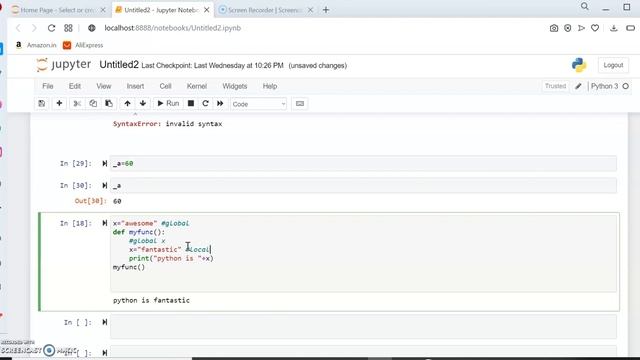Move selected cell up with the arrow
Image resolution: width=640 pixels, height=360 pixels.
(x=127, y=104)
